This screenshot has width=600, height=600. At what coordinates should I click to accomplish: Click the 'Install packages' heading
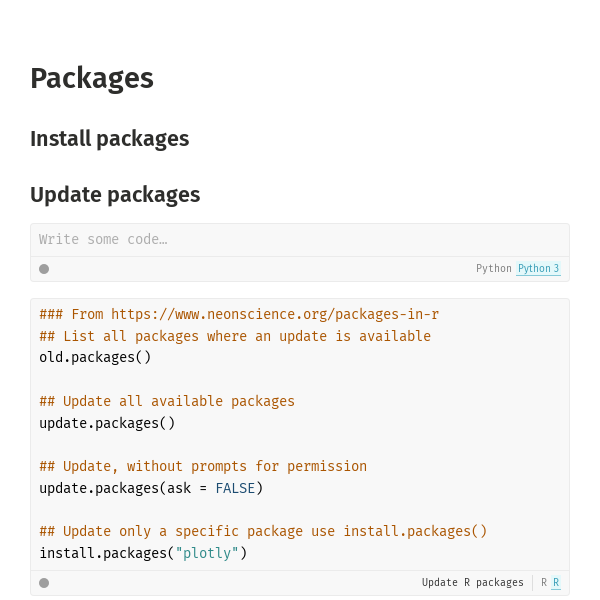110,139
